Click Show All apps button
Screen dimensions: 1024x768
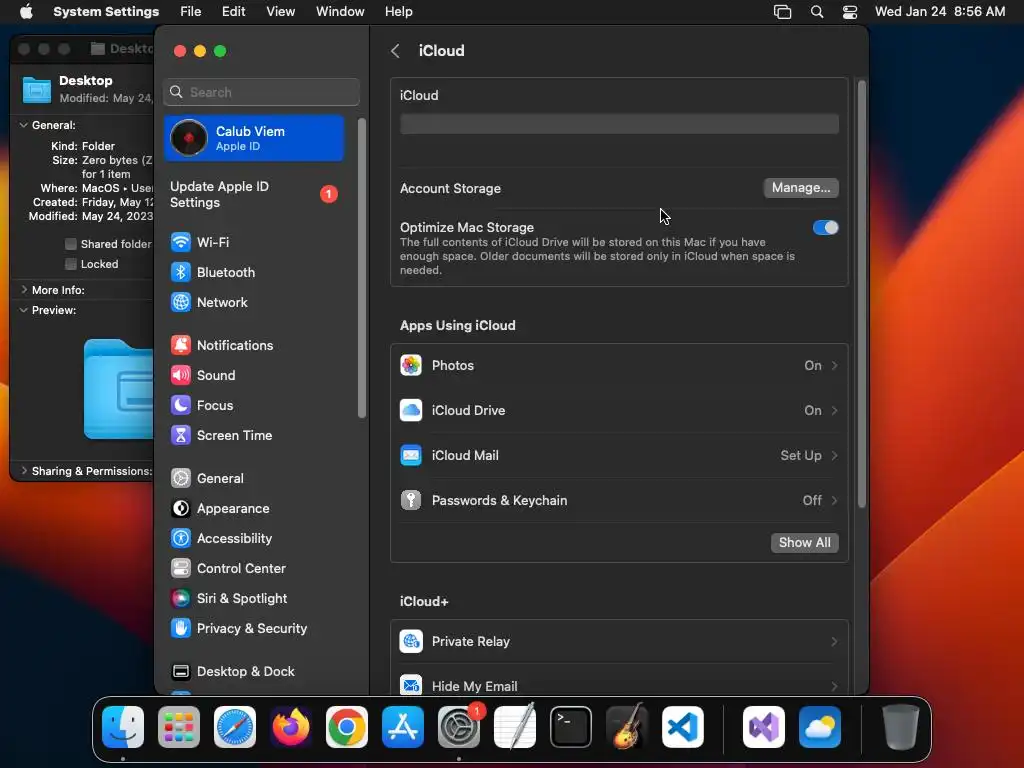point(805,543)
